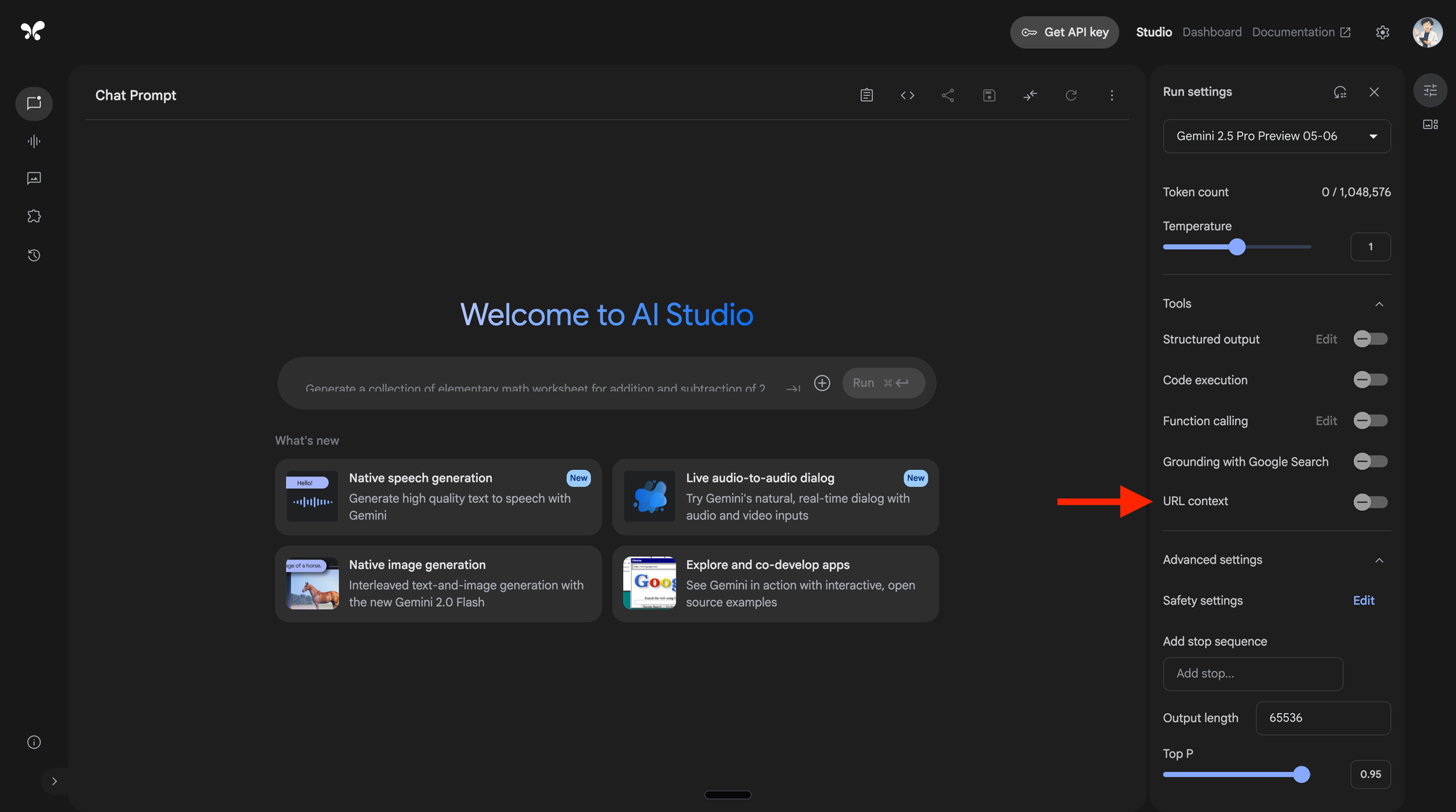Image resolution: width=1456 pixels, height=812 pixels.
Task: Click the Save prompt icon
Action: coord(989,95)
